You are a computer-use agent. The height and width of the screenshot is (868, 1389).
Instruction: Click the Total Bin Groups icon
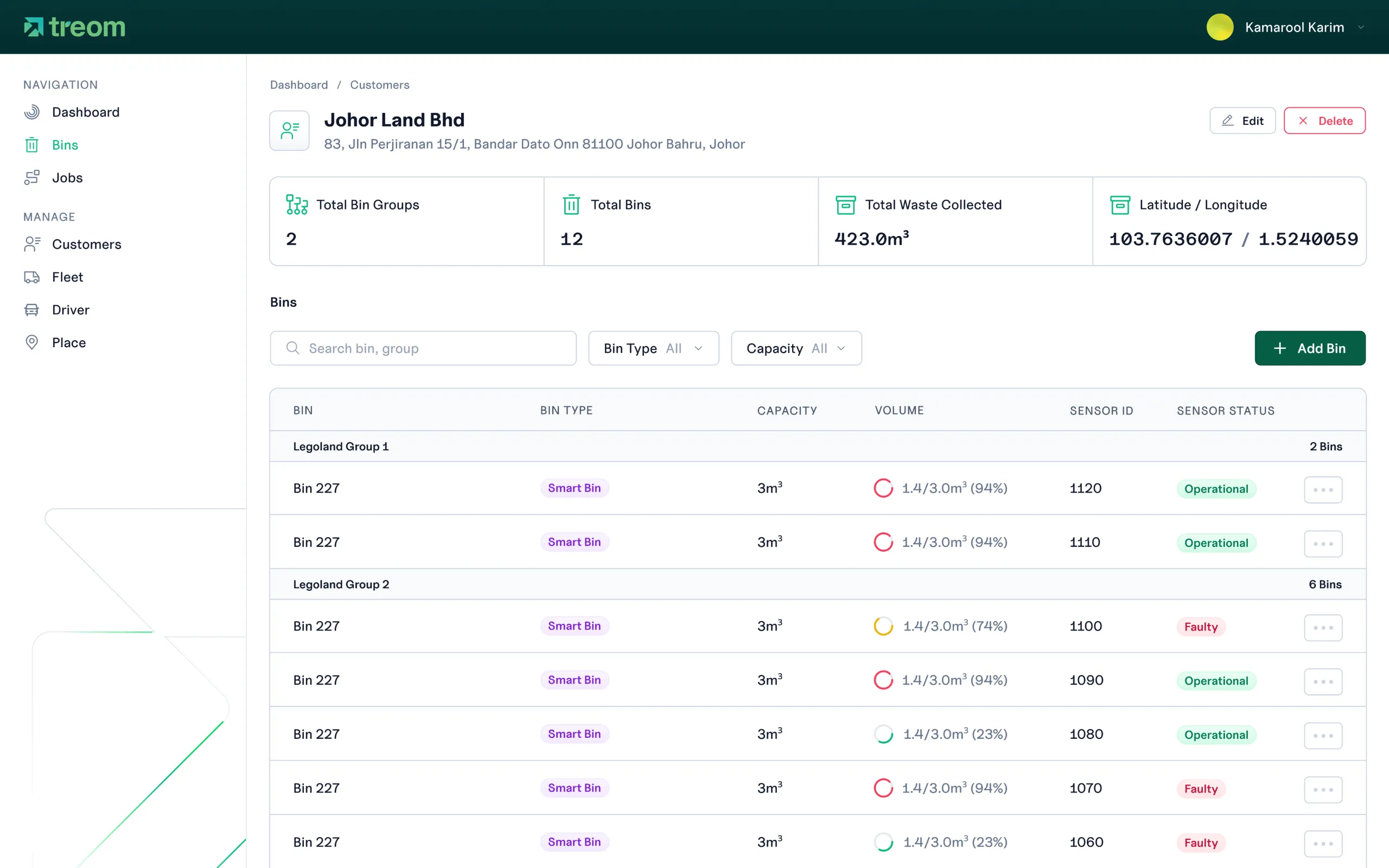[297, 205]
